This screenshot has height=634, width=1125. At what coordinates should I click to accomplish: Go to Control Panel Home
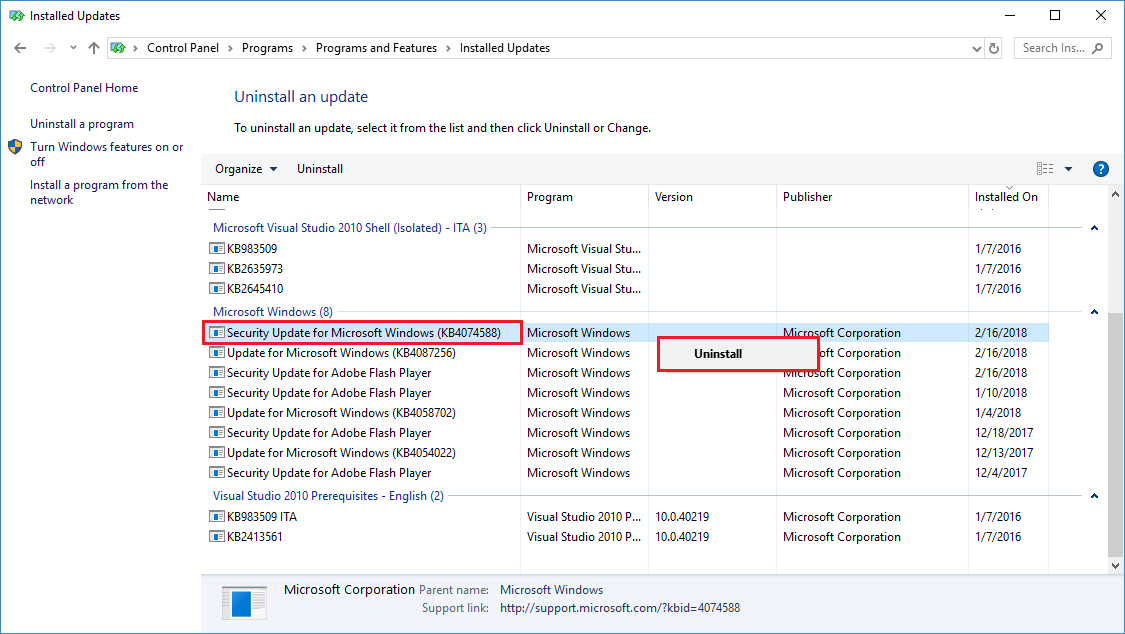tap(84, 88)
